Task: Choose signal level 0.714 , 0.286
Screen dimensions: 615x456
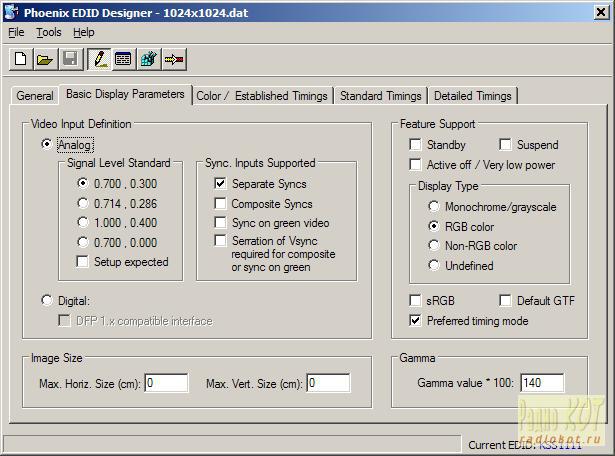Action: point(83,203)
